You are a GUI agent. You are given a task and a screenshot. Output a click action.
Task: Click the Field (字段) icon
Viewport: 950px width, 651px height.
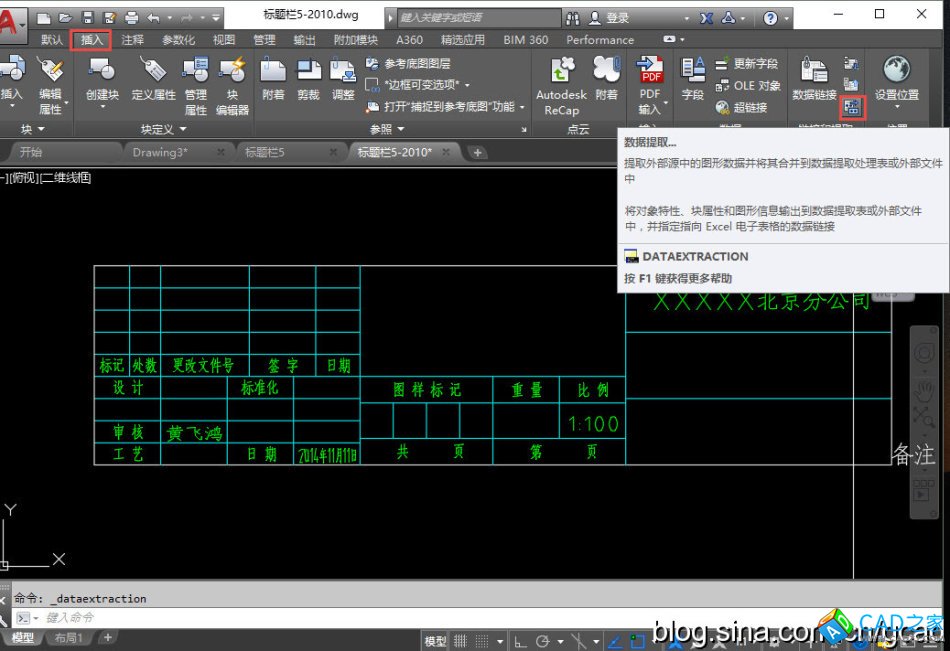pos(692,79)
